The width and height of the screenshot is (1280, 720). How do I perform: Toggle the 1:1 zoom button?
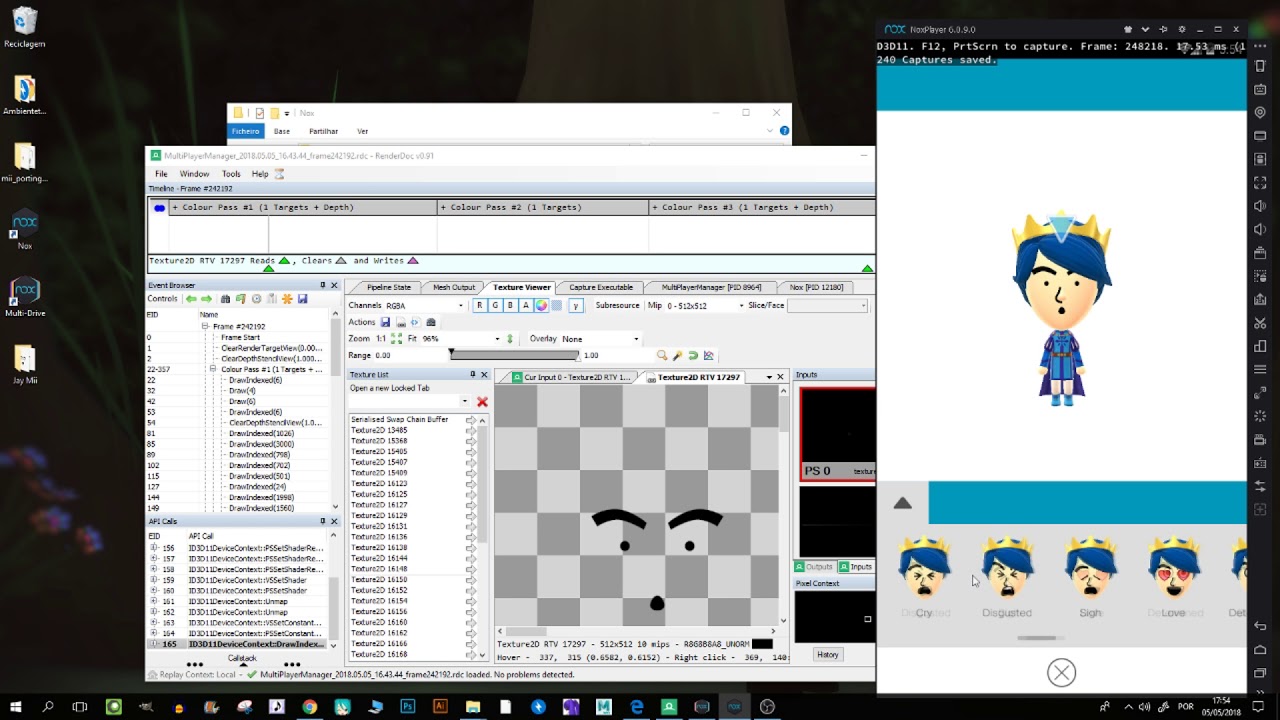(381, 339)
